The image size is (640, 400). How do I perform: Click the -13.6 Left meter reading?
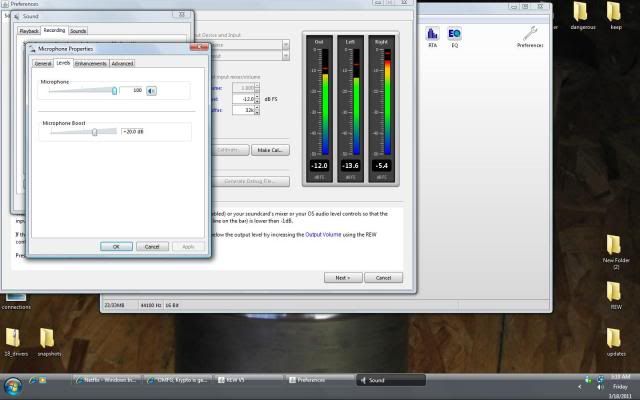point(350,166)
